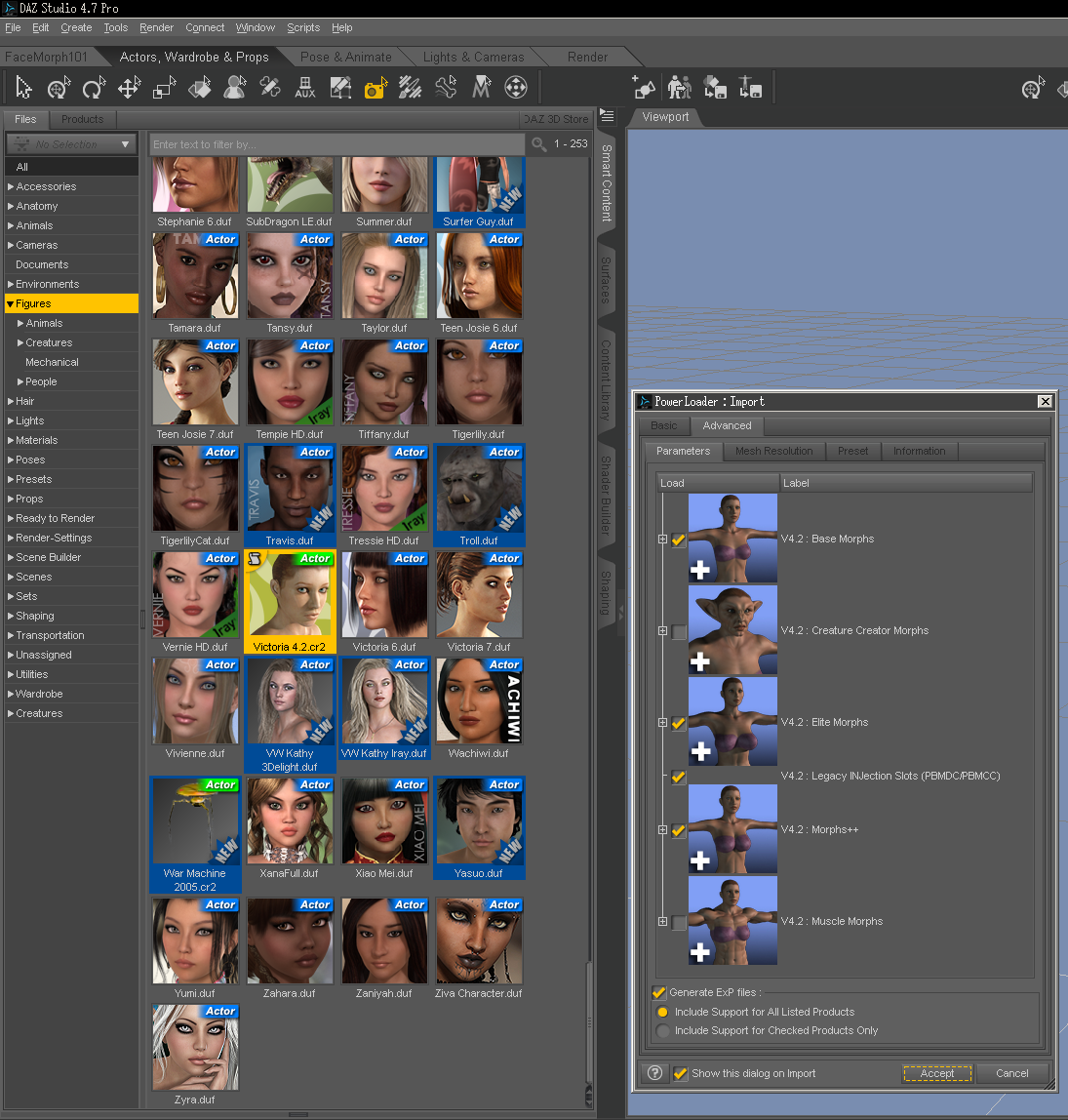
Task: Select the Joint Editor bone-pencil tool
Action: pos(270,88)
